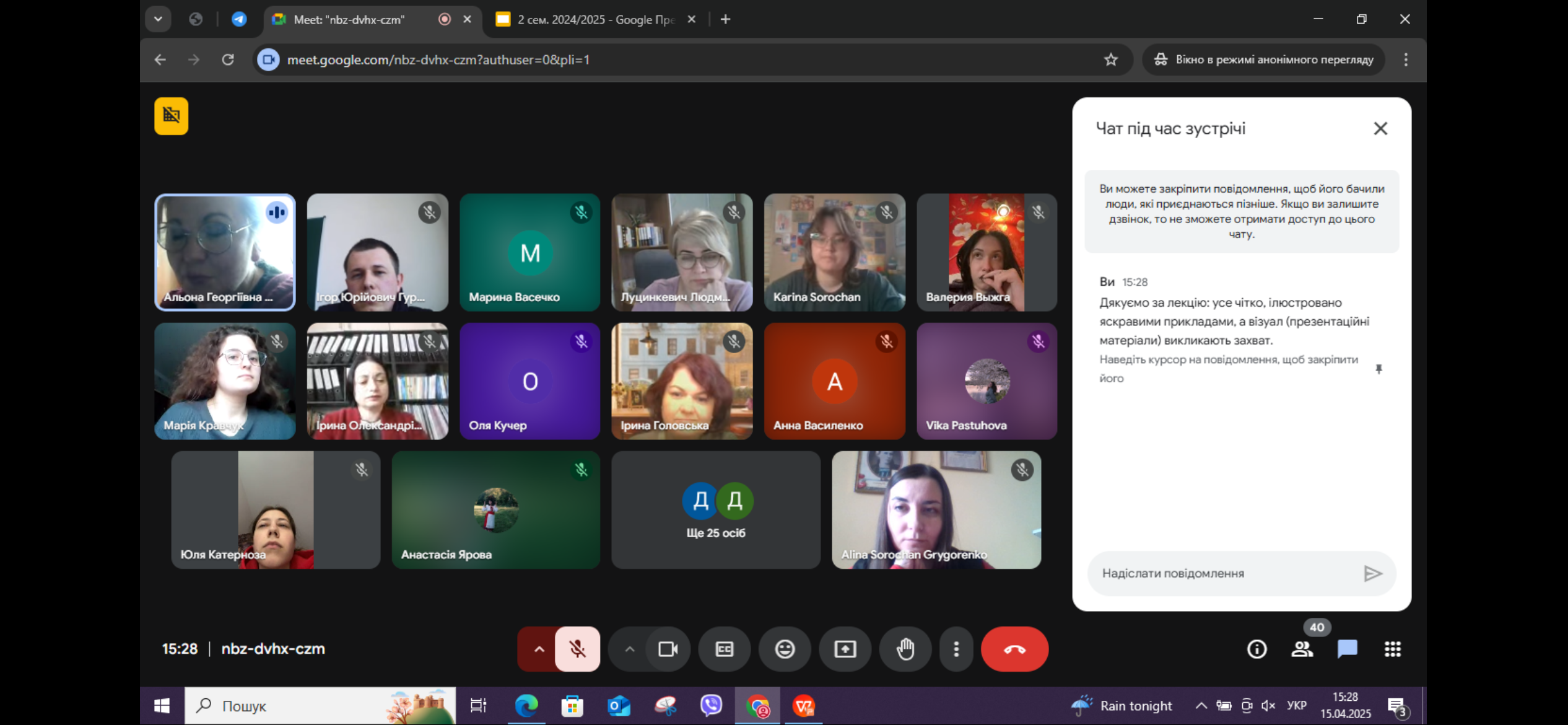Switch to the Google Presentations tab
Image resolution: width=1568 pixels, height=725 pixels.
click(595, 19)
